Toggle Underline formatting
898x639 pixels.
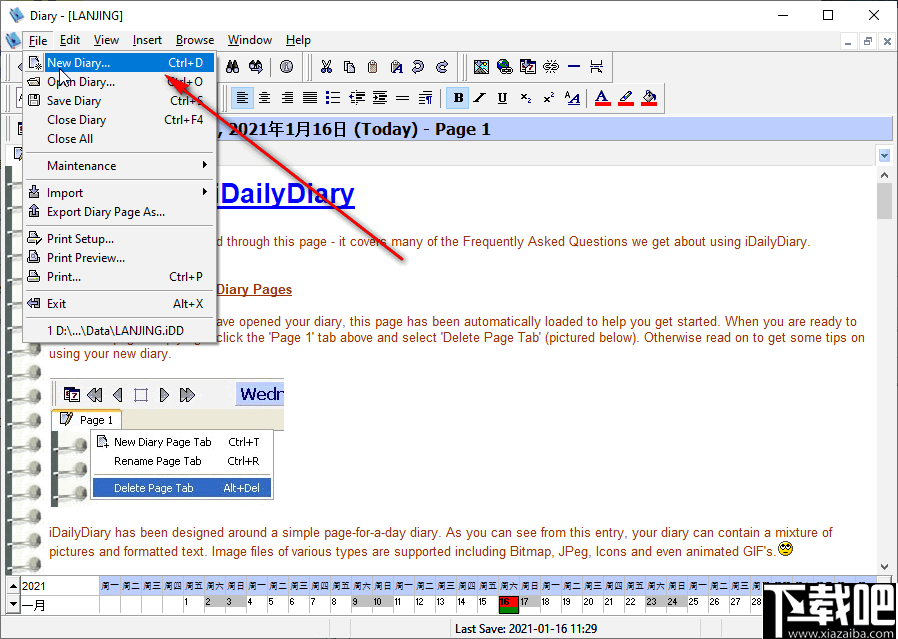pyautogui.click(x=500, y=97)
